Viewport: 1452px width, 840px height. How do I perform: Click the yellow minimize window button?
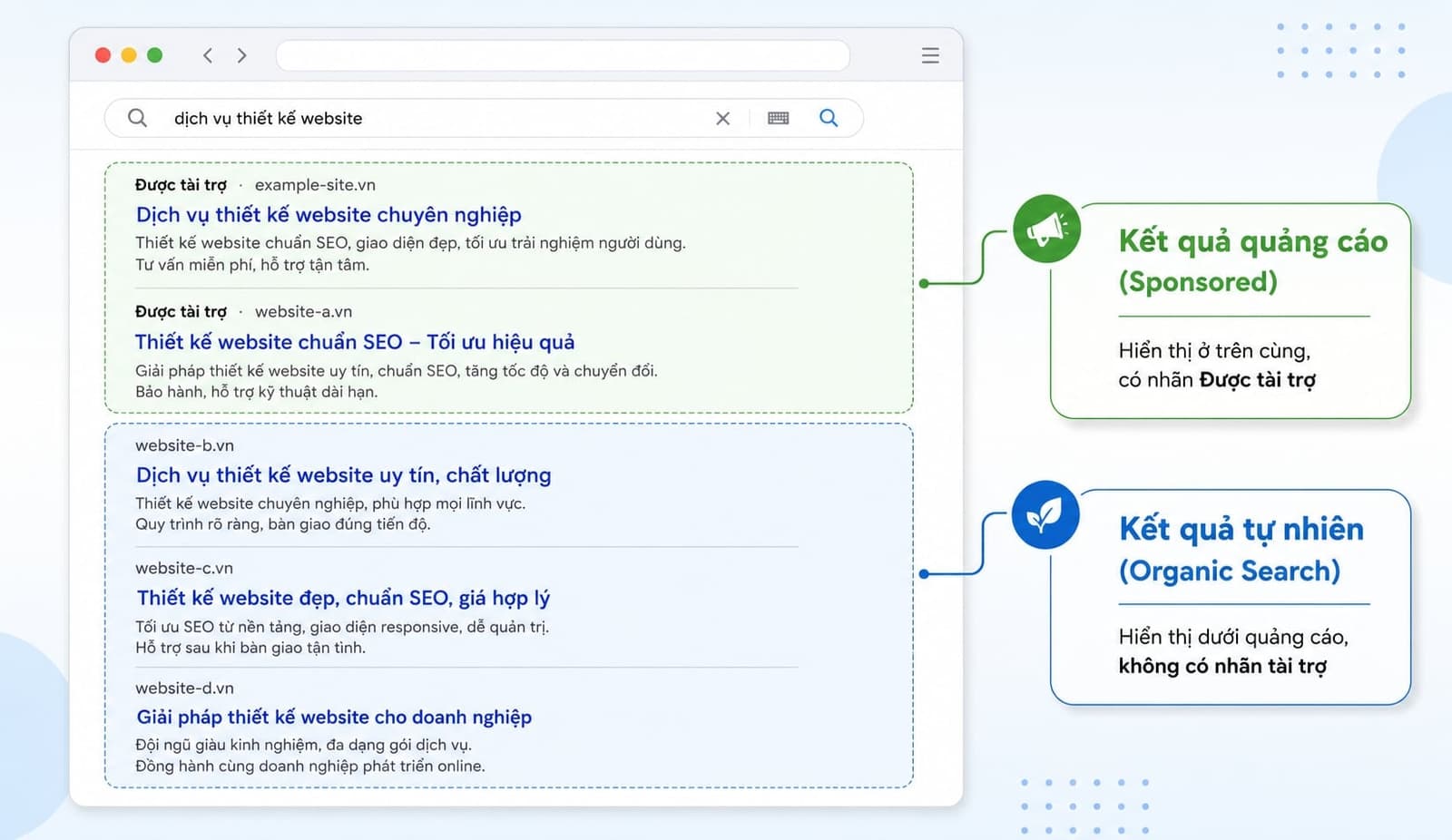(x=129, y=55)
